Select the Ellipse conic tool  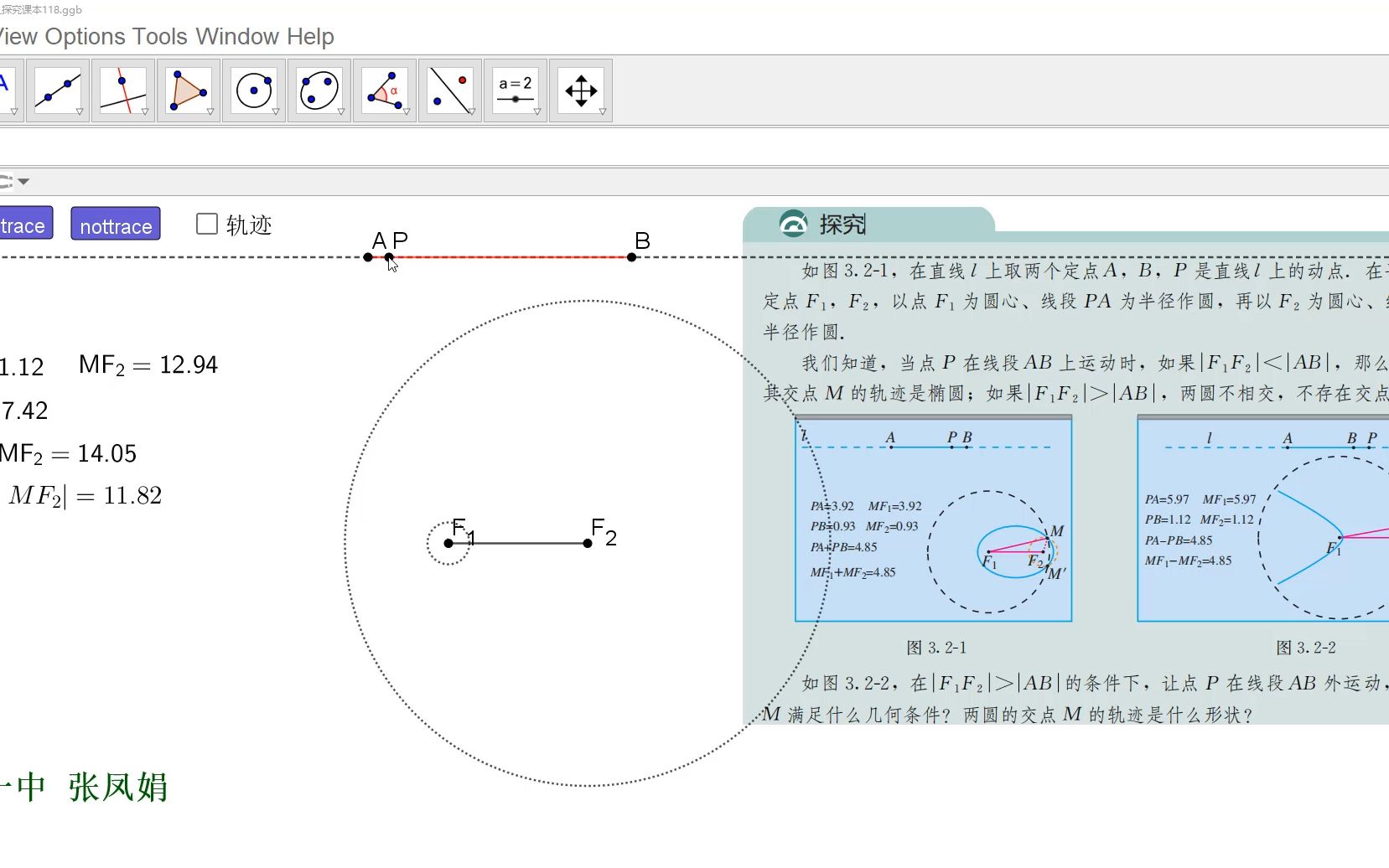(x=319, y=90)
